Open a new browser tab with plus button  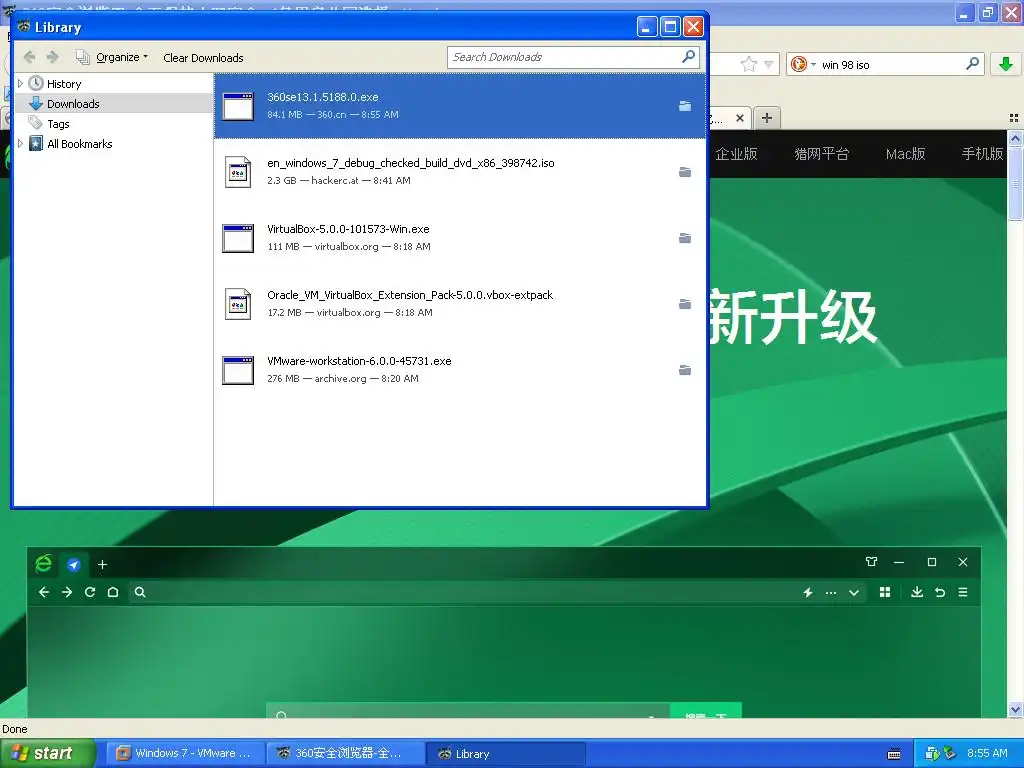tap(767, 118)
